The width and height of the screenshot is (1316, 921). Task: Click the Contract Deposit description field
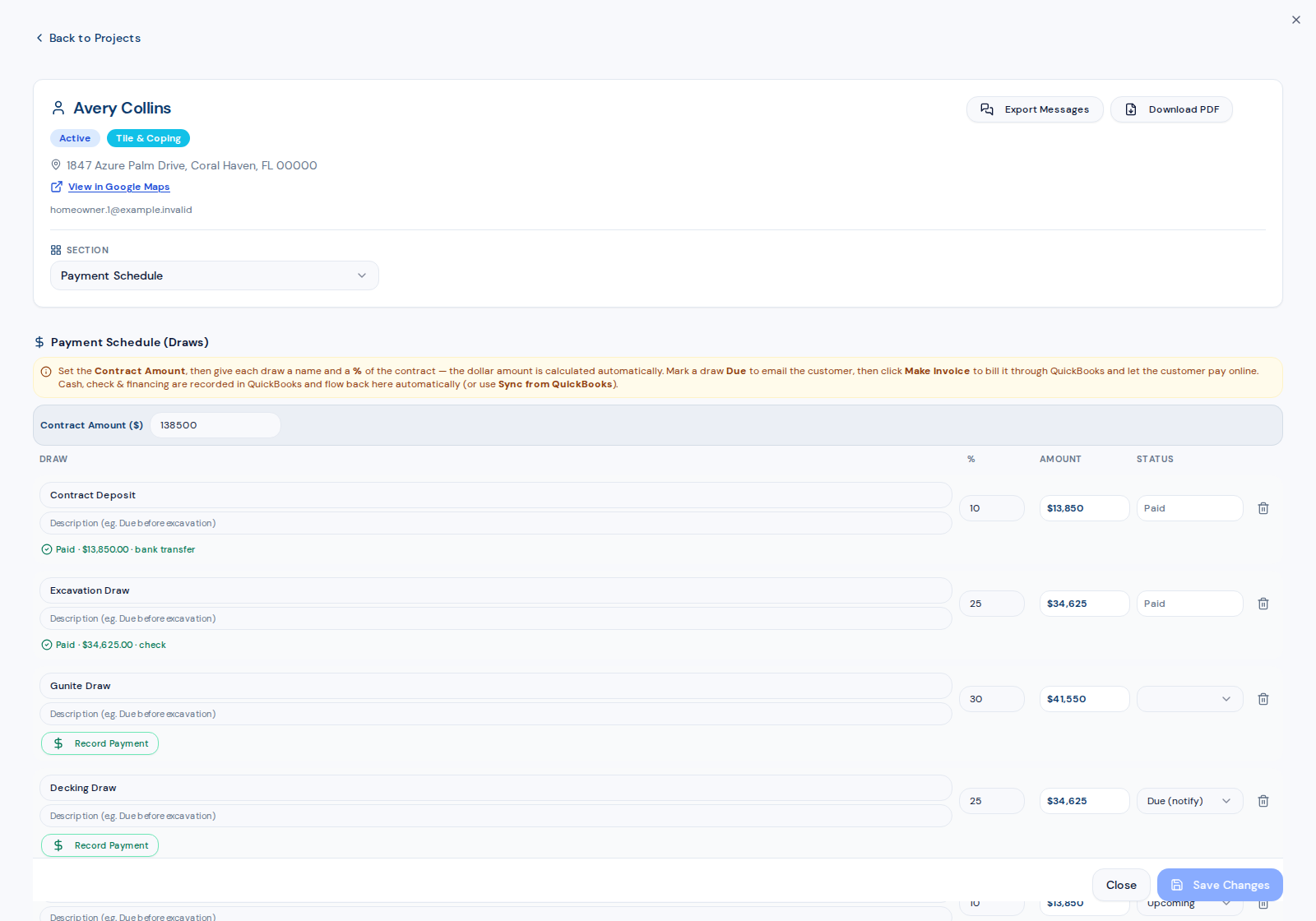[496, 523]
